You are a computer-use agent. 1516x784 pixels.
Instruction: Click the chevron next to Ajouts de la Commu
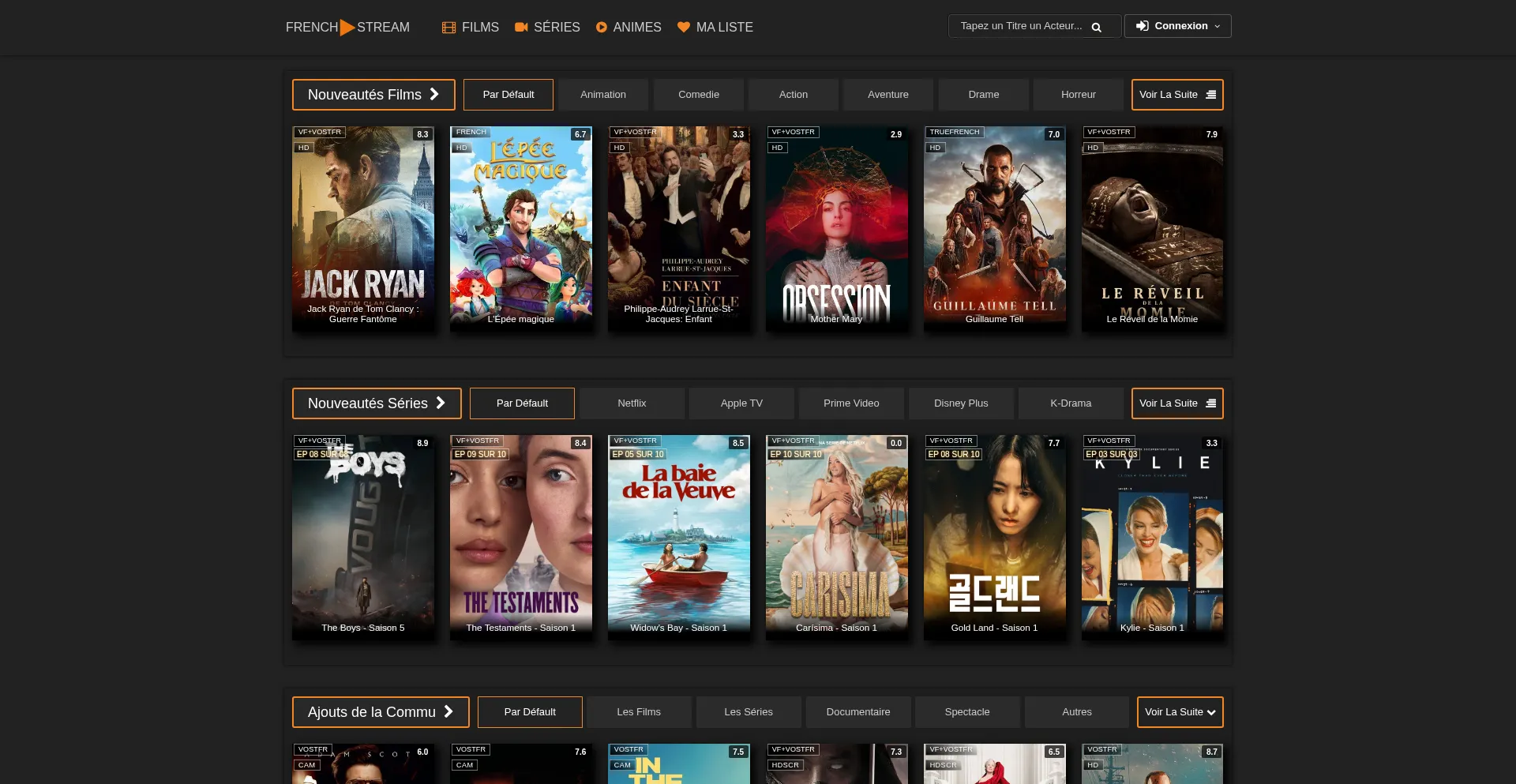tap(448, 711)
